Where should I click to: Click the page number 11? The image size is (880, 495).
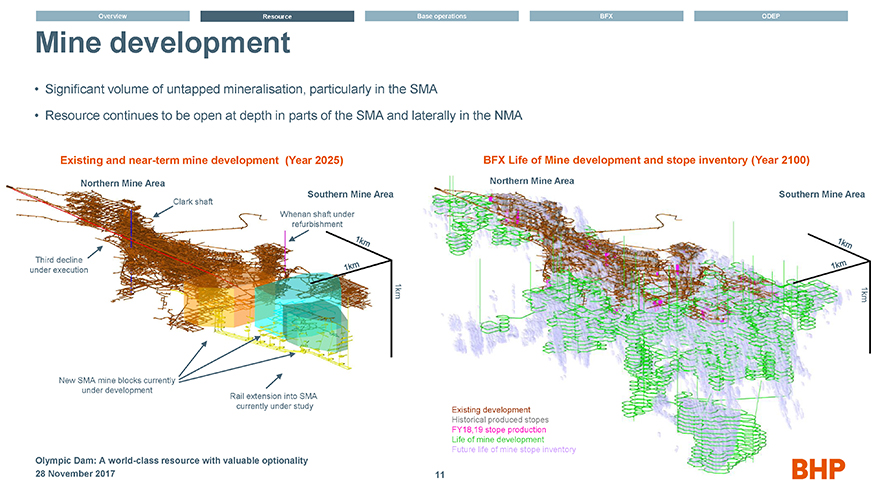440,474
